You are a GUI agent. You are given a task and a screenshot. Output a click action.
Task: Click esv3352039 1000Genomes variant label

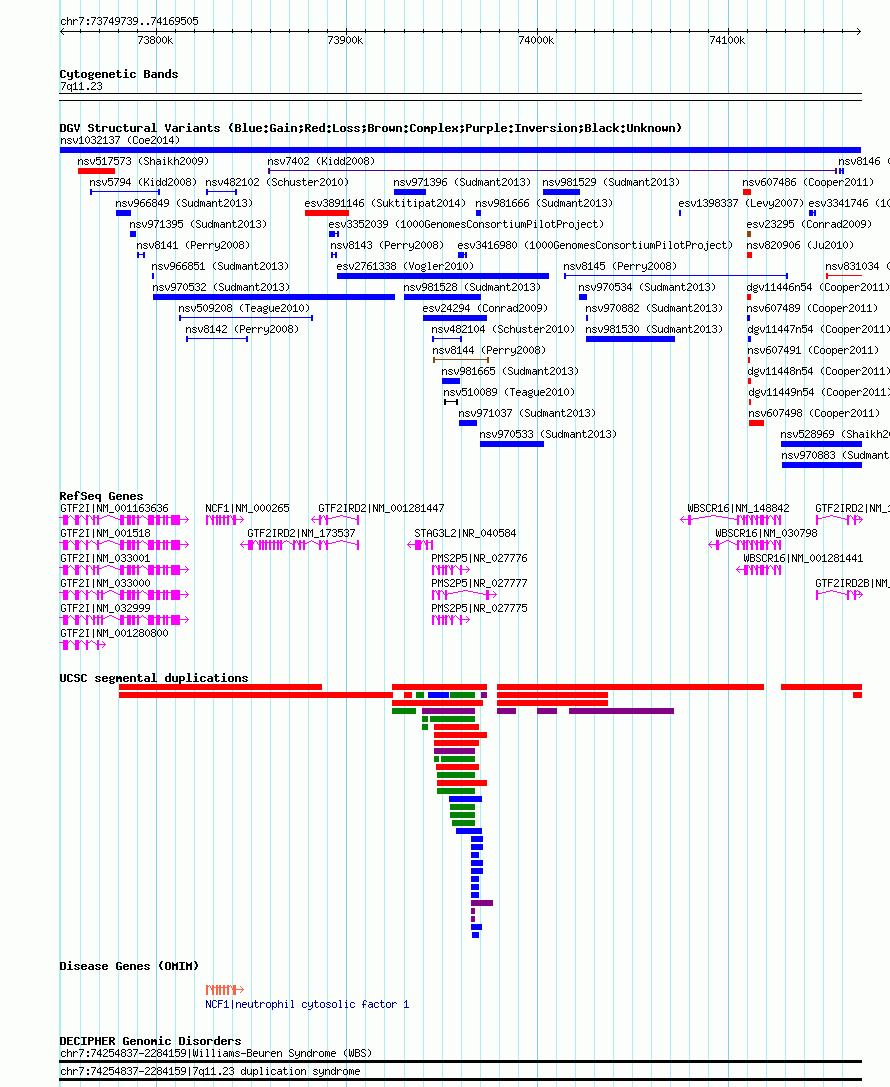click(x=466, y=224)
